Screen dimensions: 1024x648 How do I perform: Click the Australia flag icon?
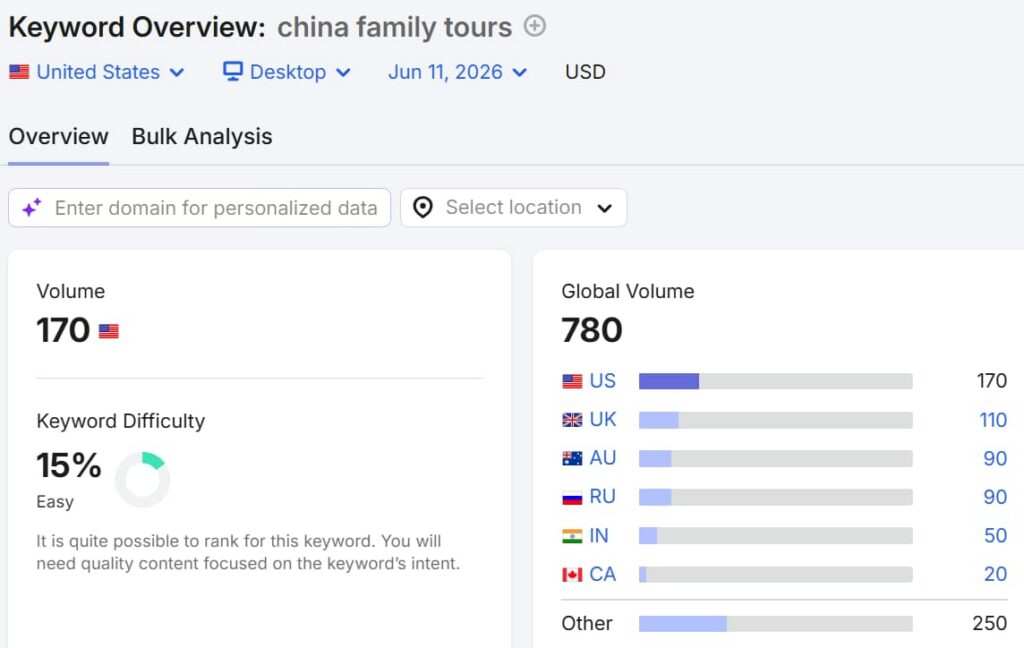[572, 458]
